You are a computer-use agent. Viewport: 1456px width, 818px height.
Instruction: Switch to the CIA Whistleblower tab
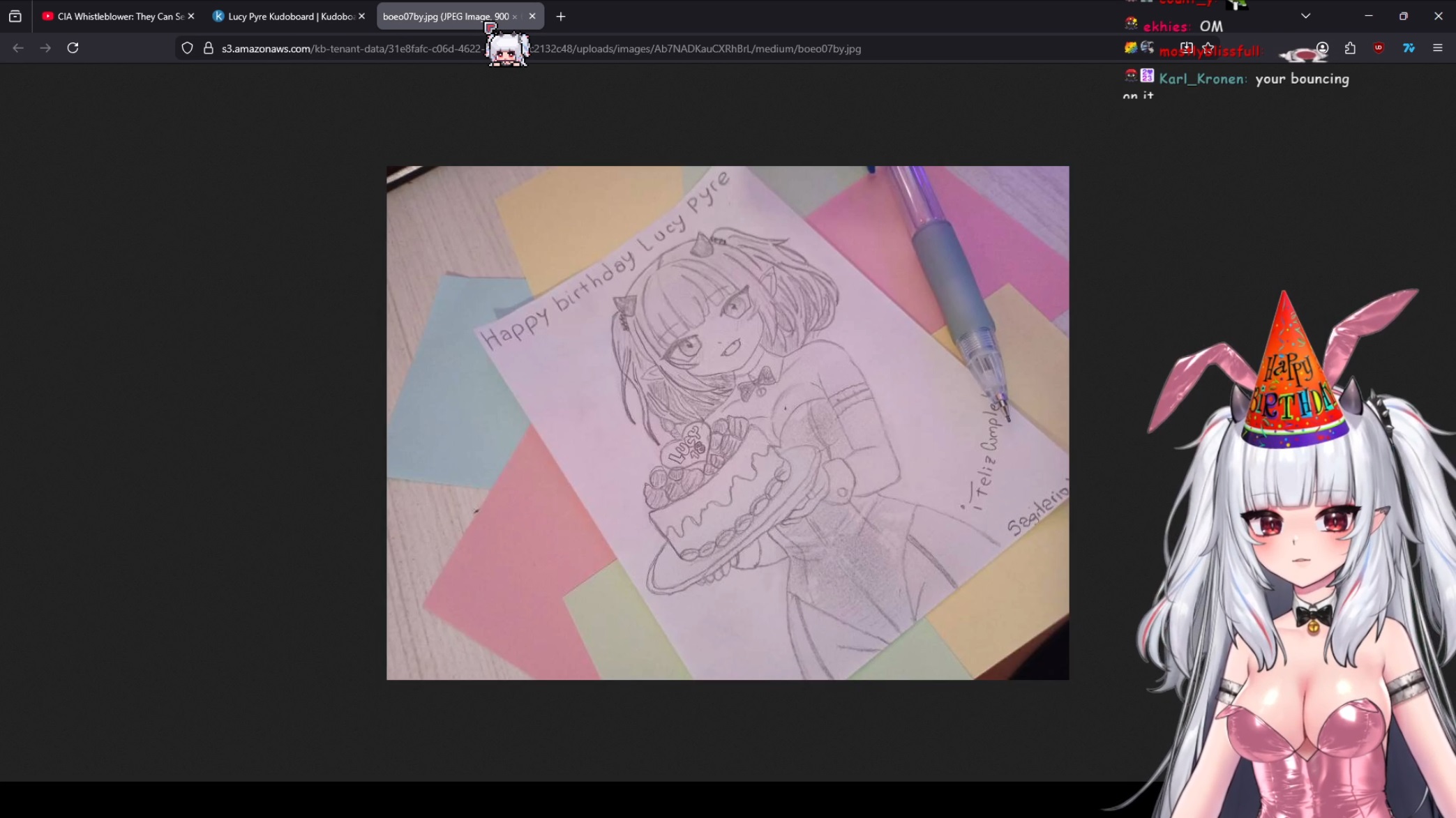pyautogui.click(x=115, y=16)
